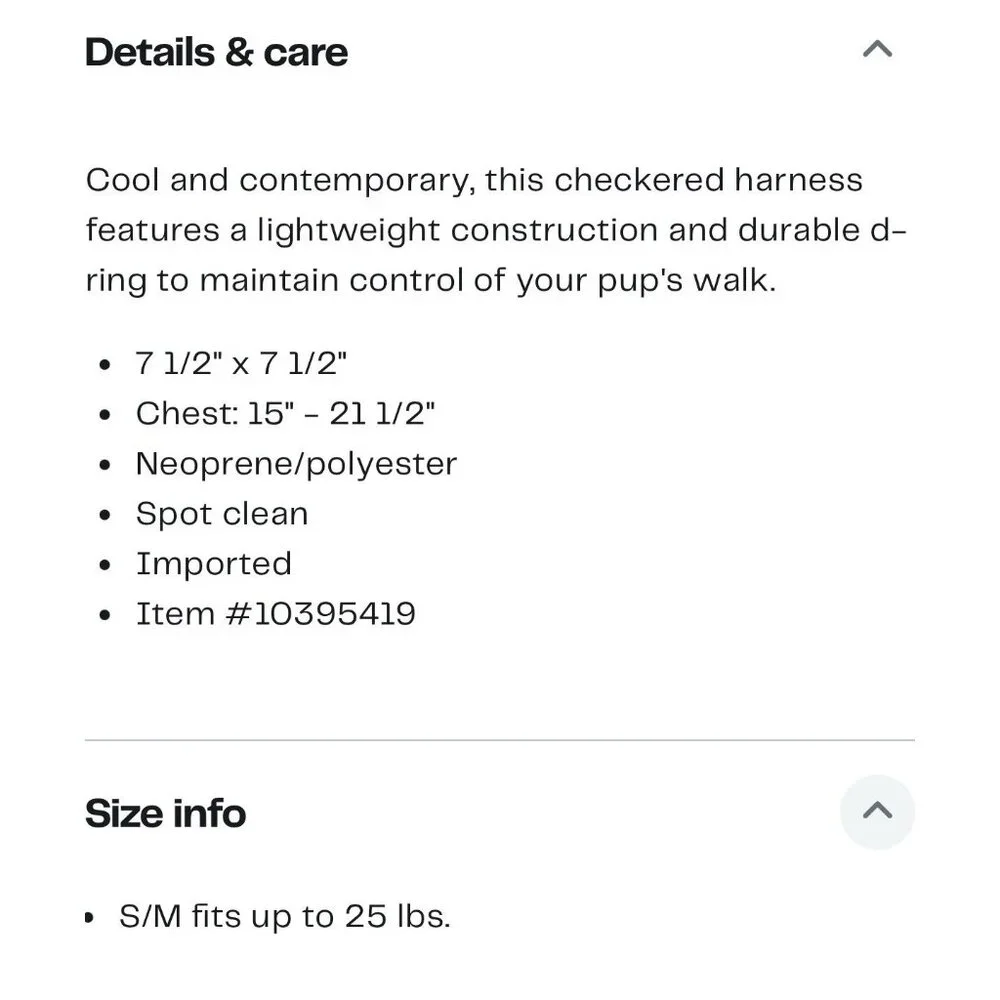This screenshot has width=1000, height=1000.
Task: Click the bullet point beside Spot clean
Action: pyautogui.click(x=105, y=515)
